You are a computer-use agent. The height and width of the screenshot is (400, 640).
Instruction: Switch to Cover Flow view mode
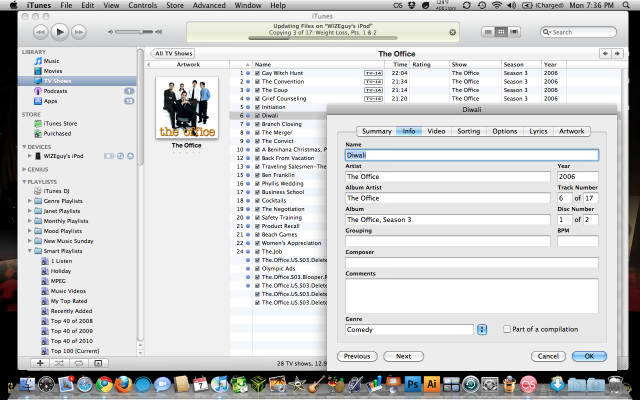514,32
